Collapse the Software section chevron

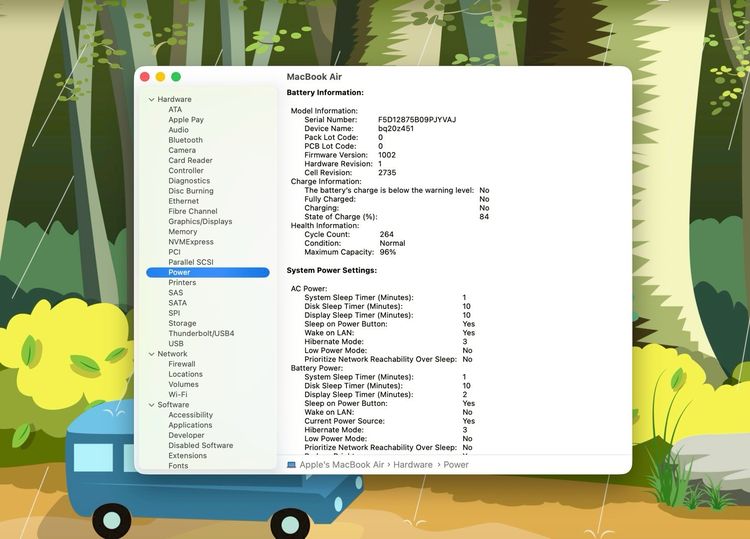pos(151,405)
